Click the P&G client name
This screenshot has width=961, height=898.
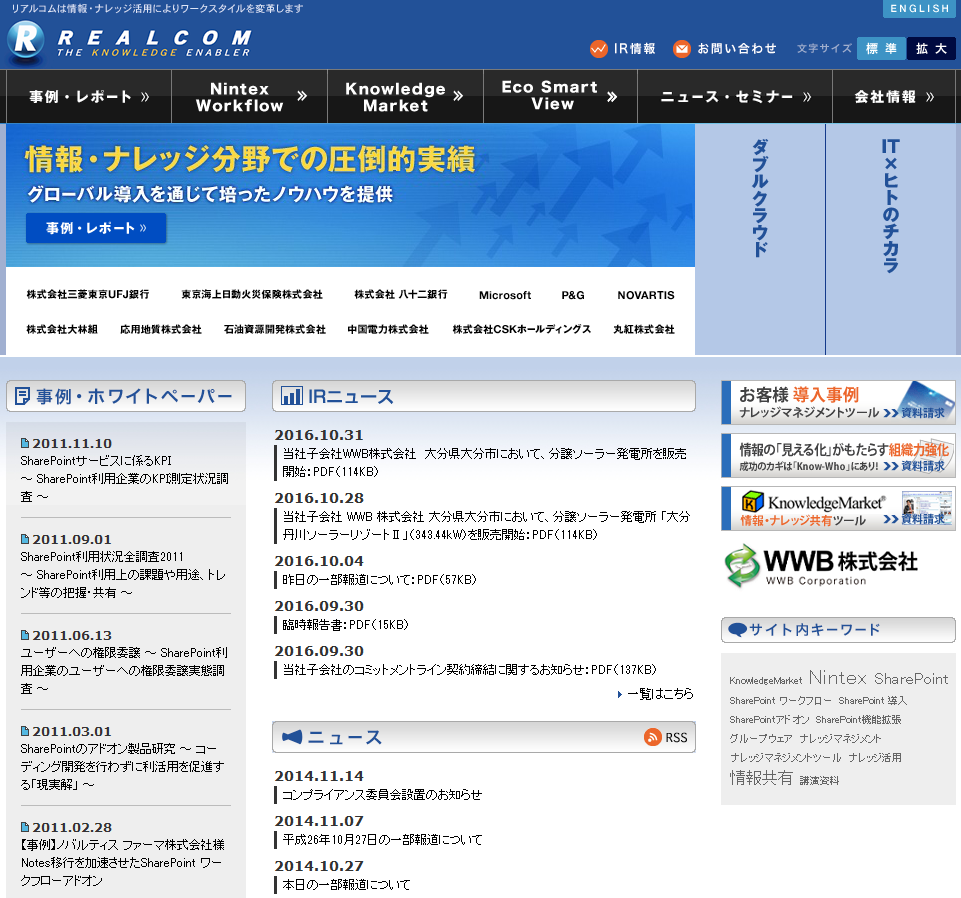(573, 295)
